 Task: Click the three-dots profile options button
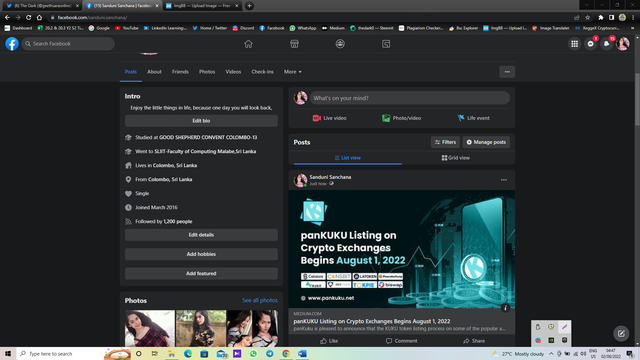tap(507, 72)
